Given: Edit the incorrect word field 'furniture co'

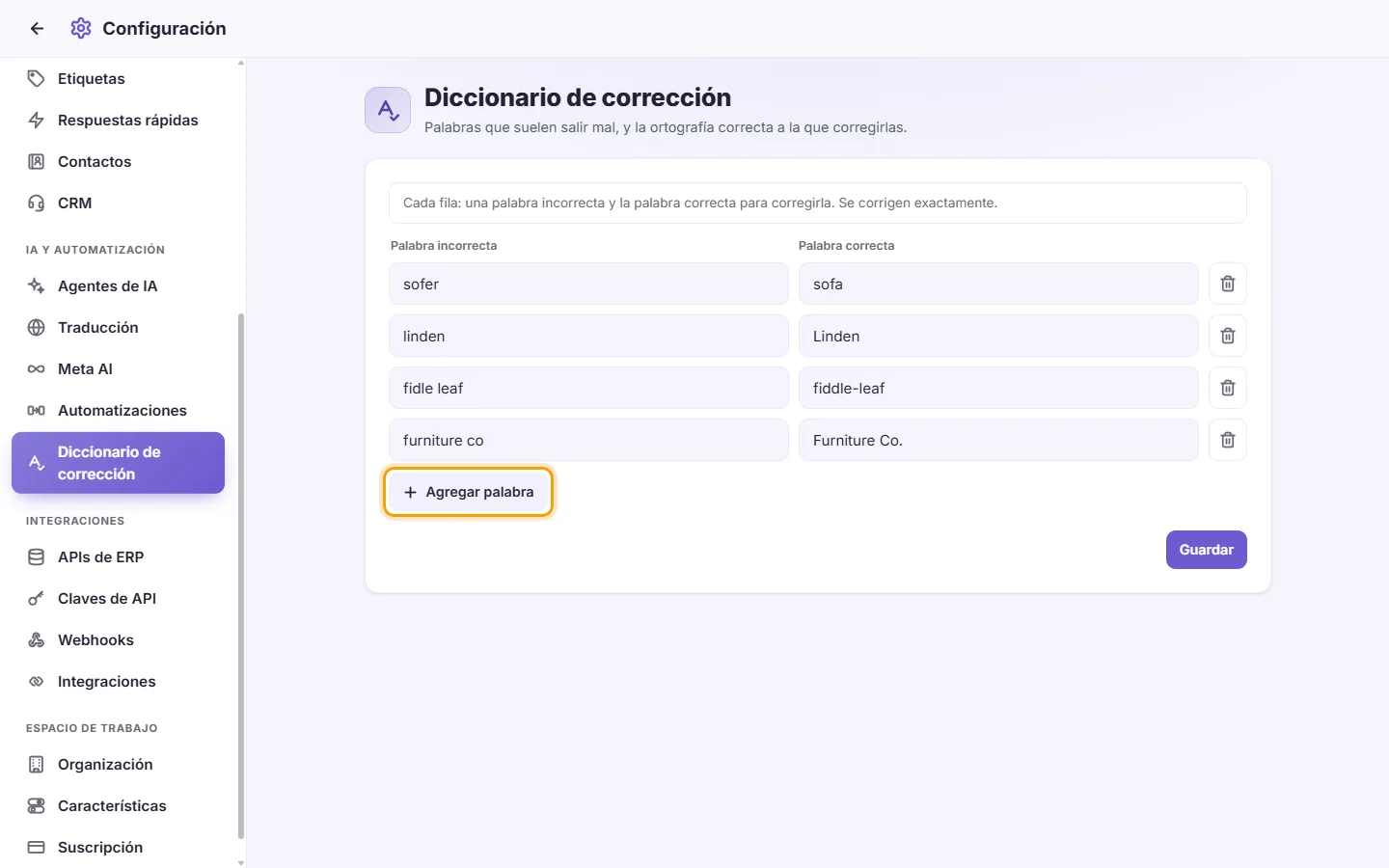Looking at the screenshot, I should [588, 440].
